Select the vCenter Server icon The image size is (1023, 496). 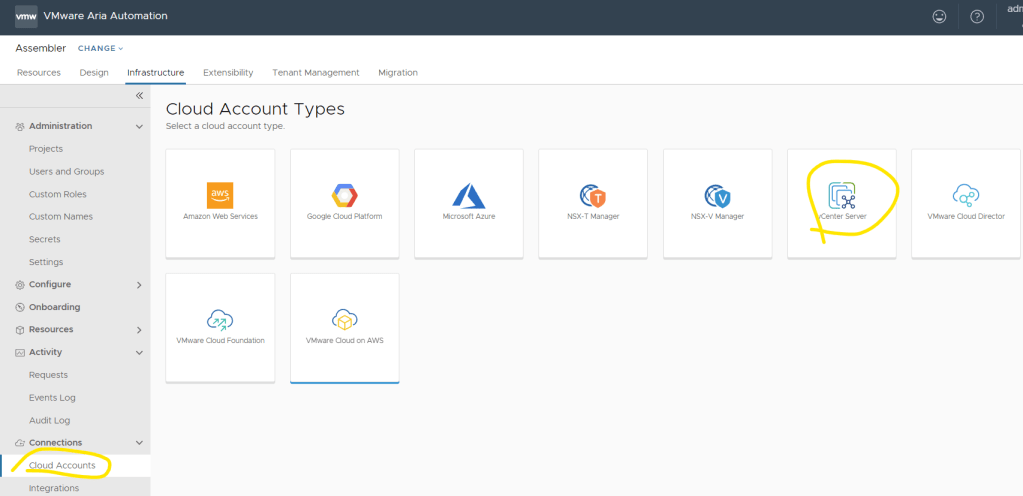tap(841, 194)
